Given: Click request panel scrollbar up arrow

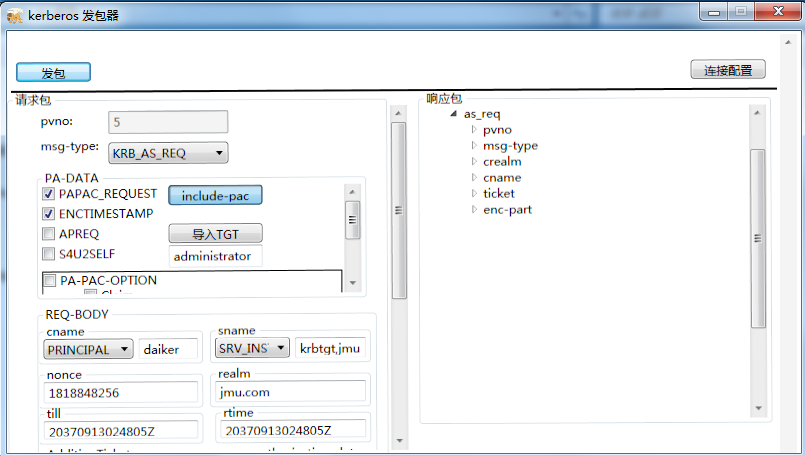Looking at the screenshot, I should click(399, 113).
